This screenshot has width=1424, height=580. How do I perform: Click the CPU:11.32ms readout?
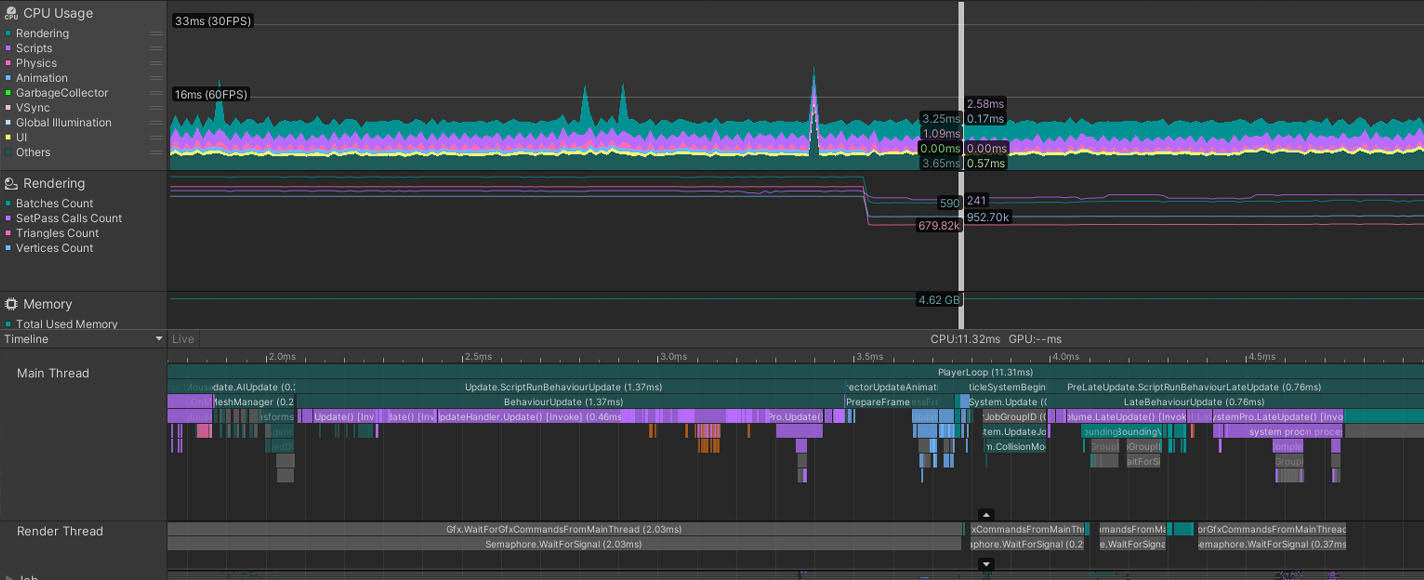[965, 339]
